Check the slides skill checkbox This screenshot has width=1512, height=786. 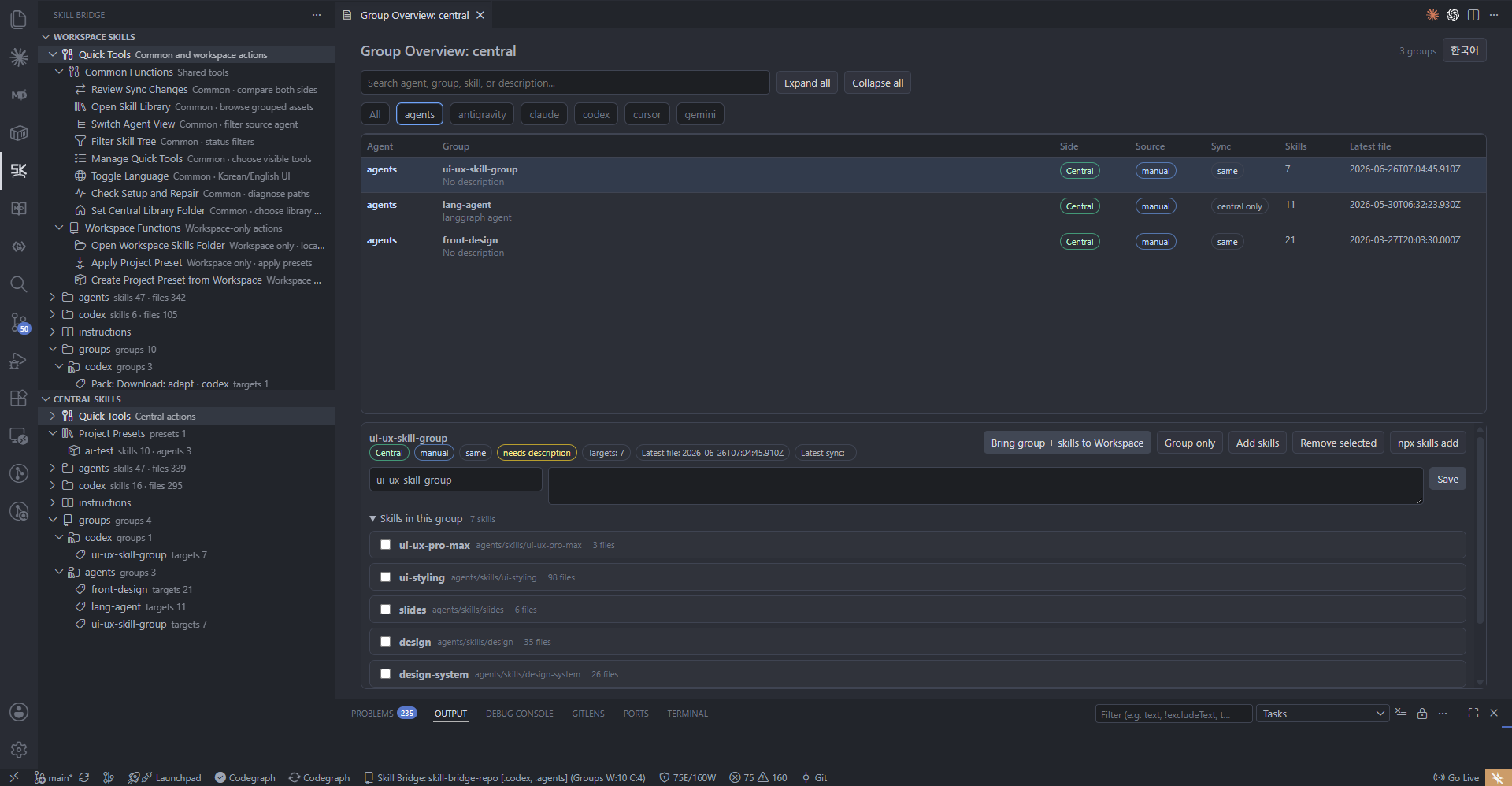(x=385, y=609)
